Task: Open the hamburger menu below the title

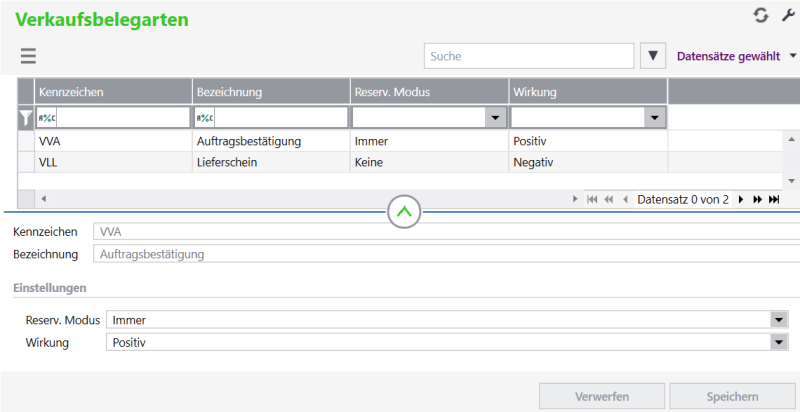Action: pyautogui.click(x=28, y=57)
